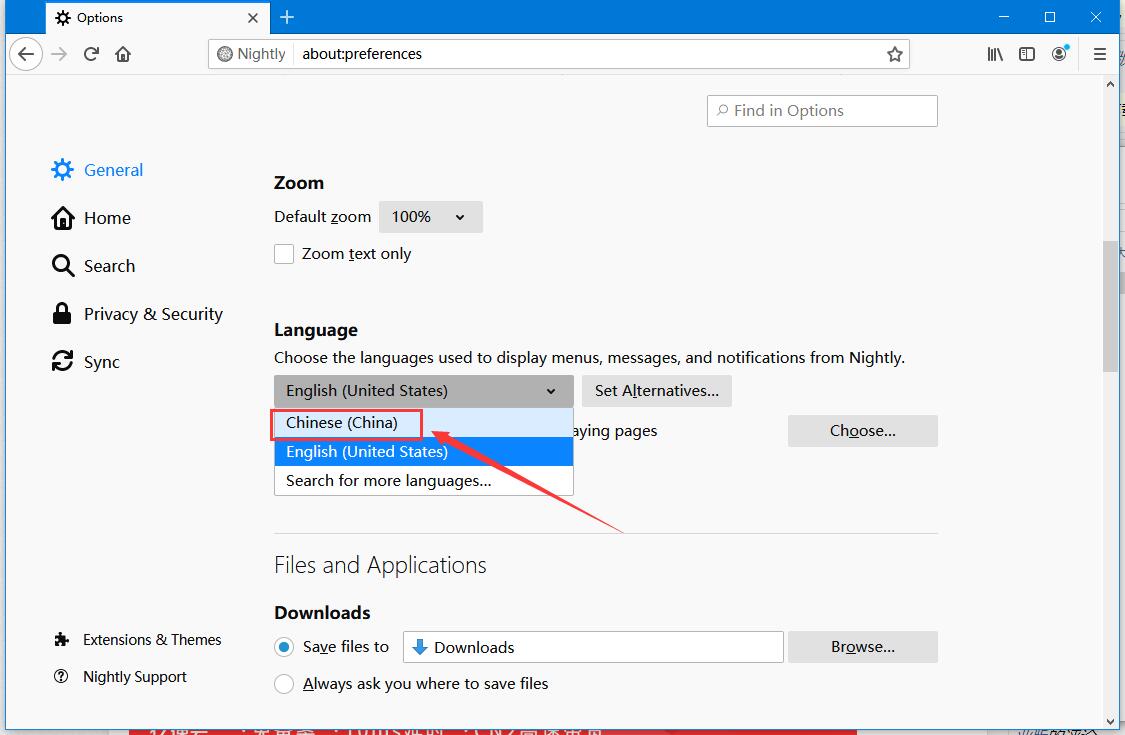This screenshot has width=1125, height=735.
Task: Select Save files to radio button
Action: coord(284,647)
